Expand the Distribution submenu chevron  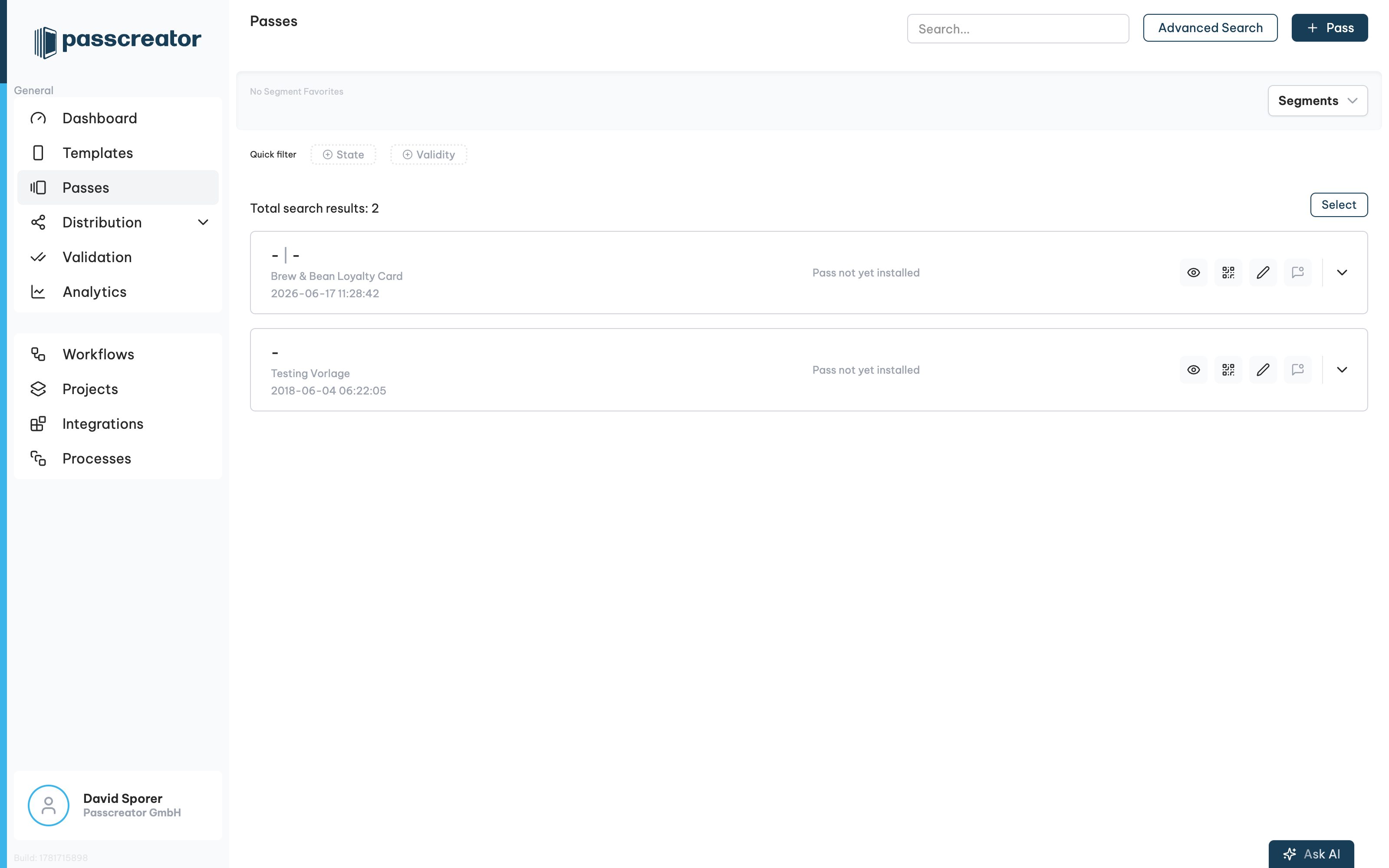tap(203, 222)
